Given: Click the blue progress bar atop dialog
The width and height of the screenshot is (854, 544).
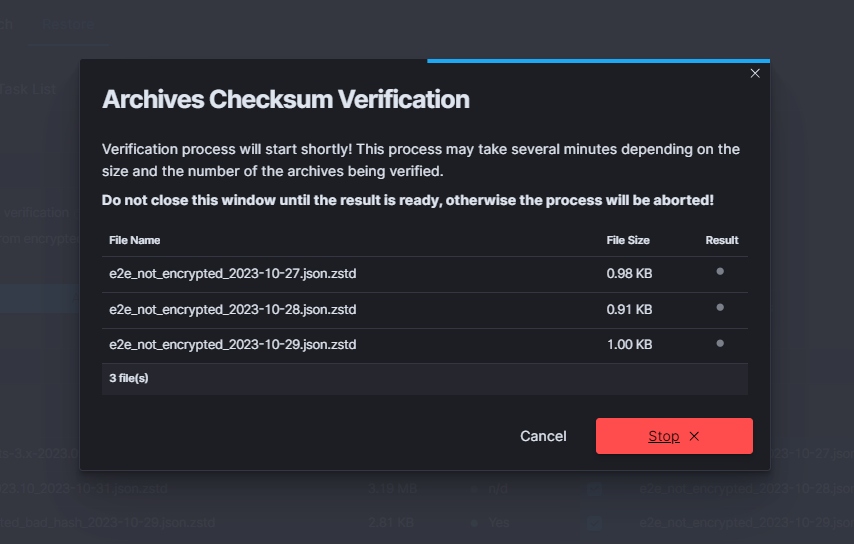Looking at the screenshot, I should [x=598, y=61].
